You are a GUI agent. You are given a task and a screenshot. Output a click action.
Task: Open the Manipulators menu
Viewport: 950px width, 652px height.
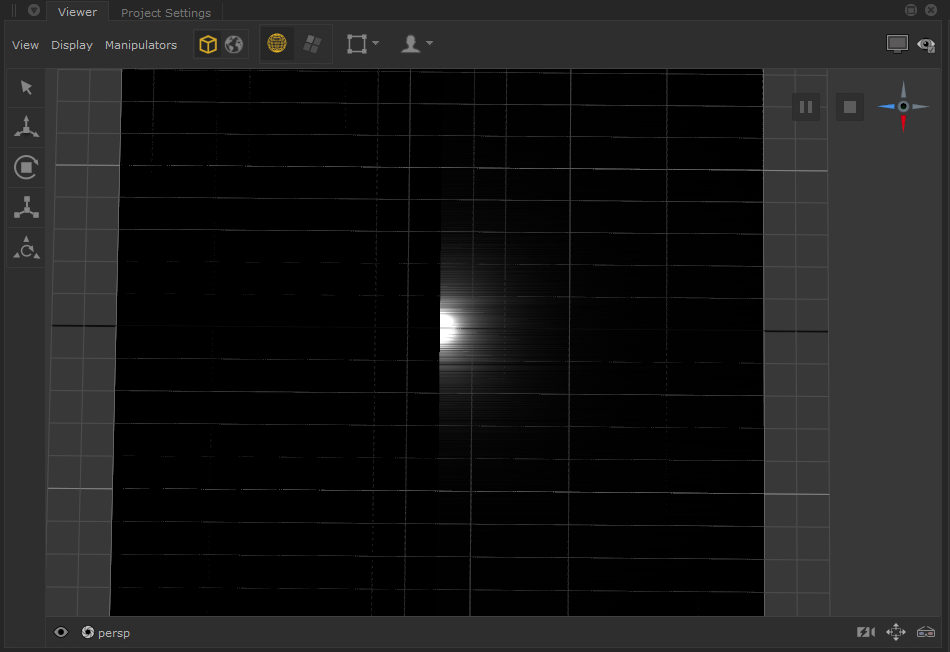click(141, 45)
